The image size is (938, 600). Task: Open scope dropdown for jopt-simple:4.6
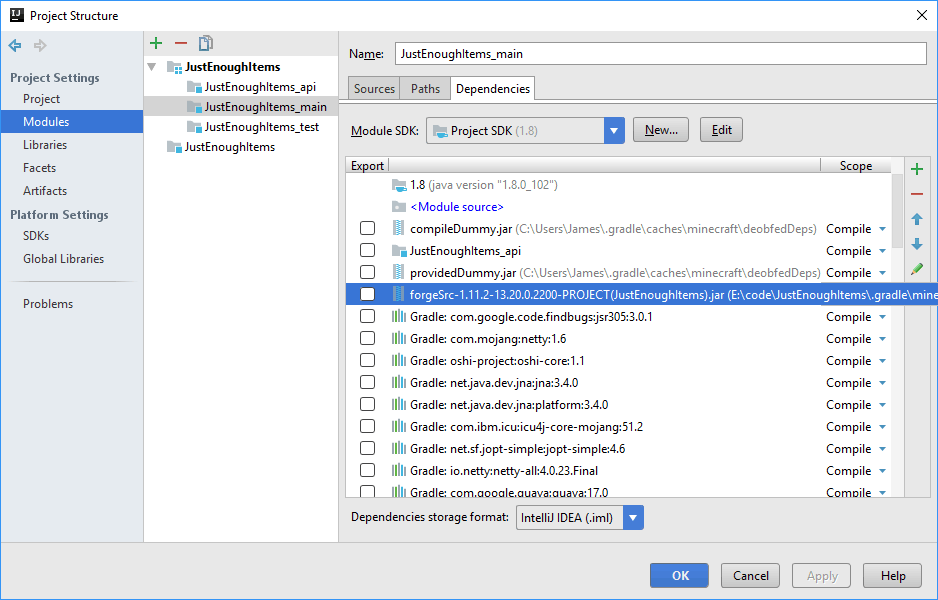coord(882,449)
